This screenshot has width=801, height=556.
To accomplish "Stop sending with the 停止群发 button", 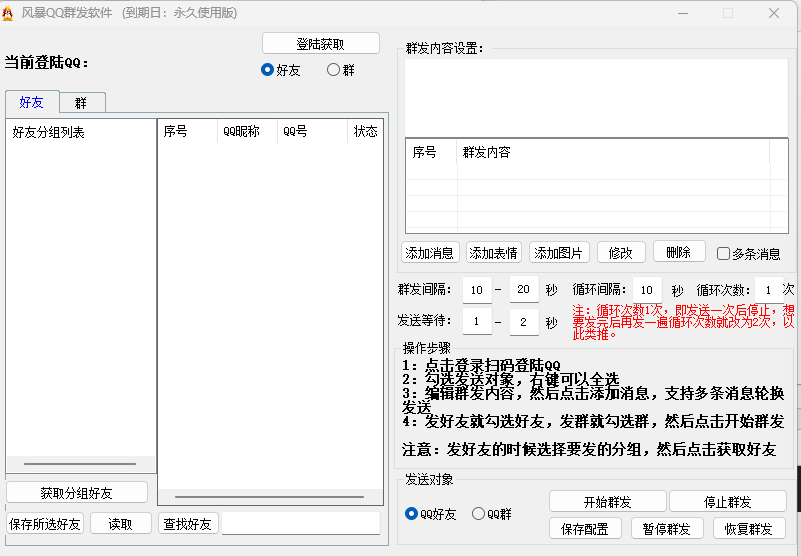I will pyautogui.click(x=727, y=502).
